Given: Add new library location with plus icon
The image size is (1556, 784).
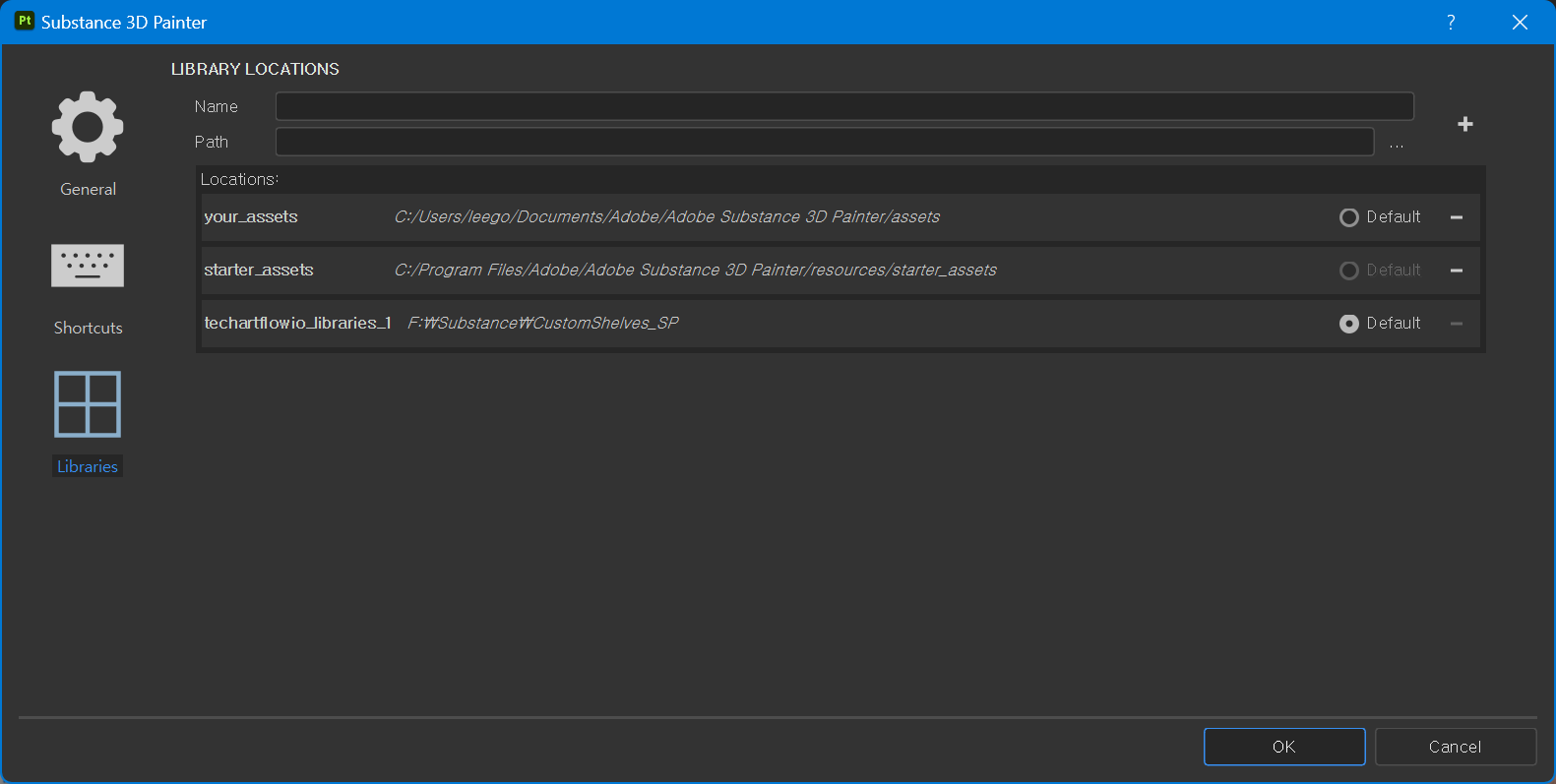Looking at the screenshot, I should coord(1465,124).
